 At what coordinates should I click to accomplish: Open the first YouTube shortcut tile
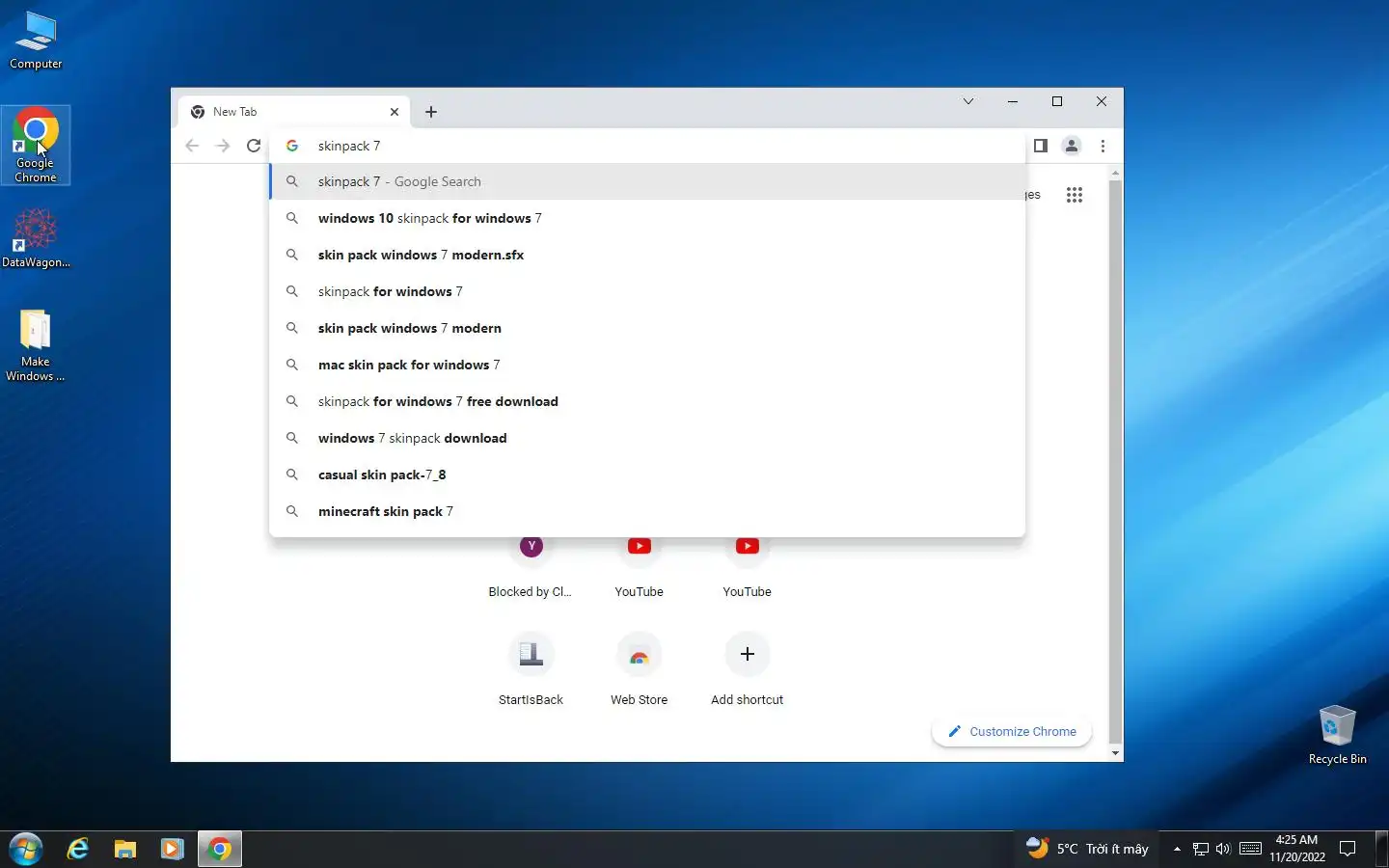coord(639,568)
